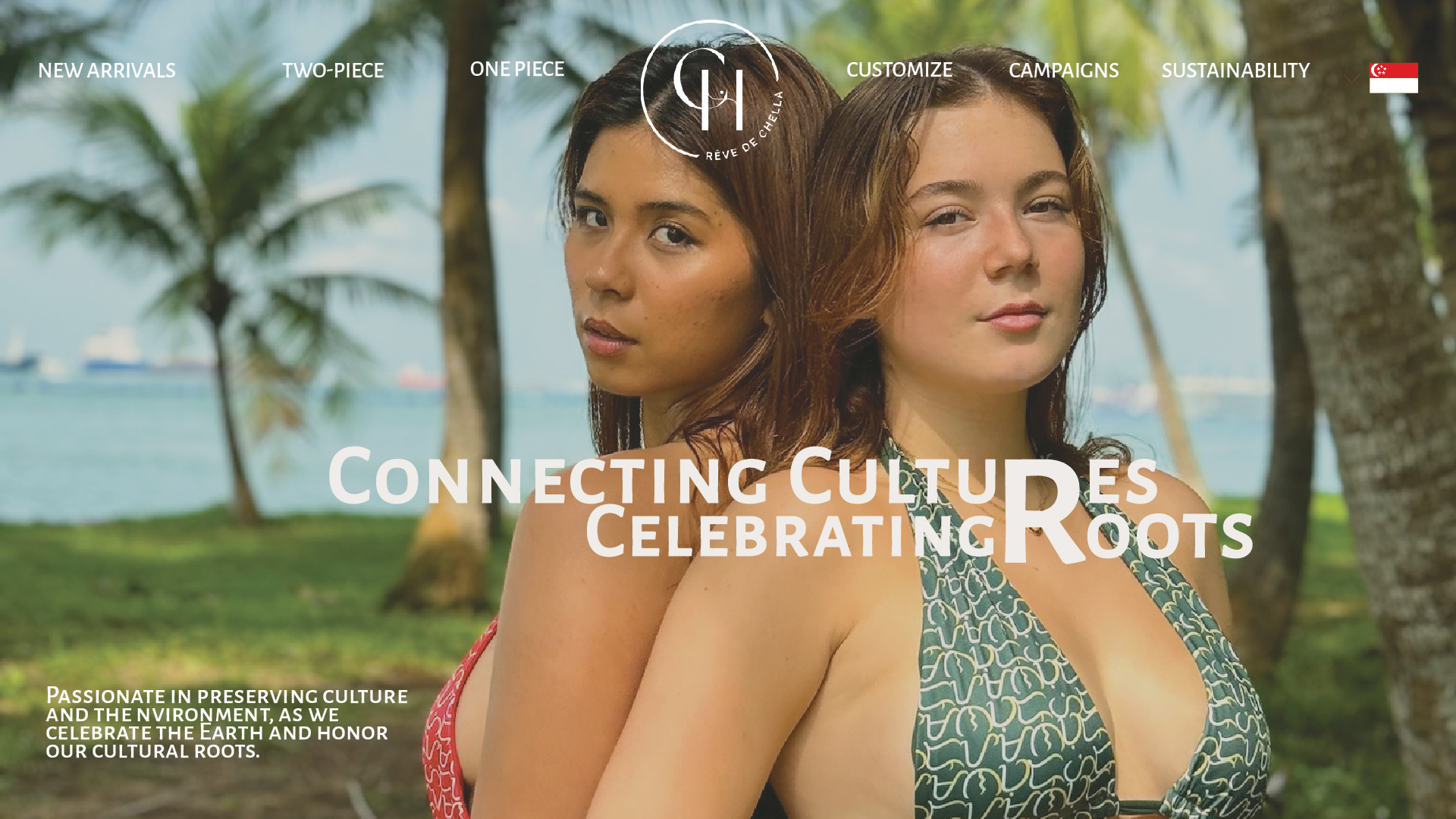View the Campaigns page
Image resolution: width=1456 pixels, height=819 pixels.
pyautogui.click(x=1063, y=71)
